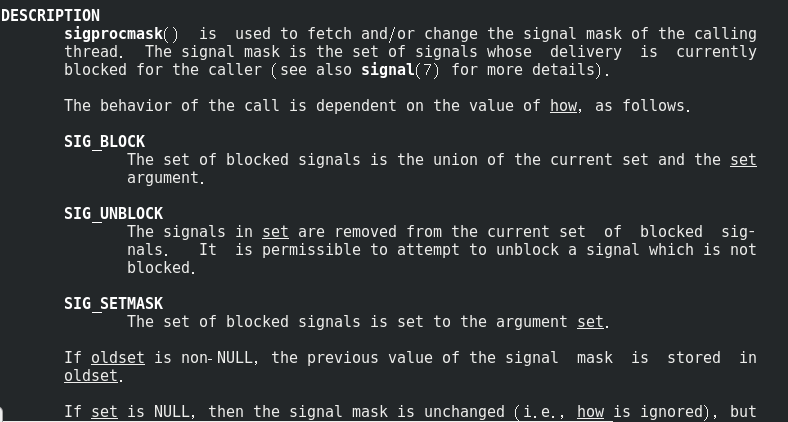Select the SIG_SETMASK option heading
The width and height of the screenshot is (788, 422).
pyautogui.click(x=113, y=303)
